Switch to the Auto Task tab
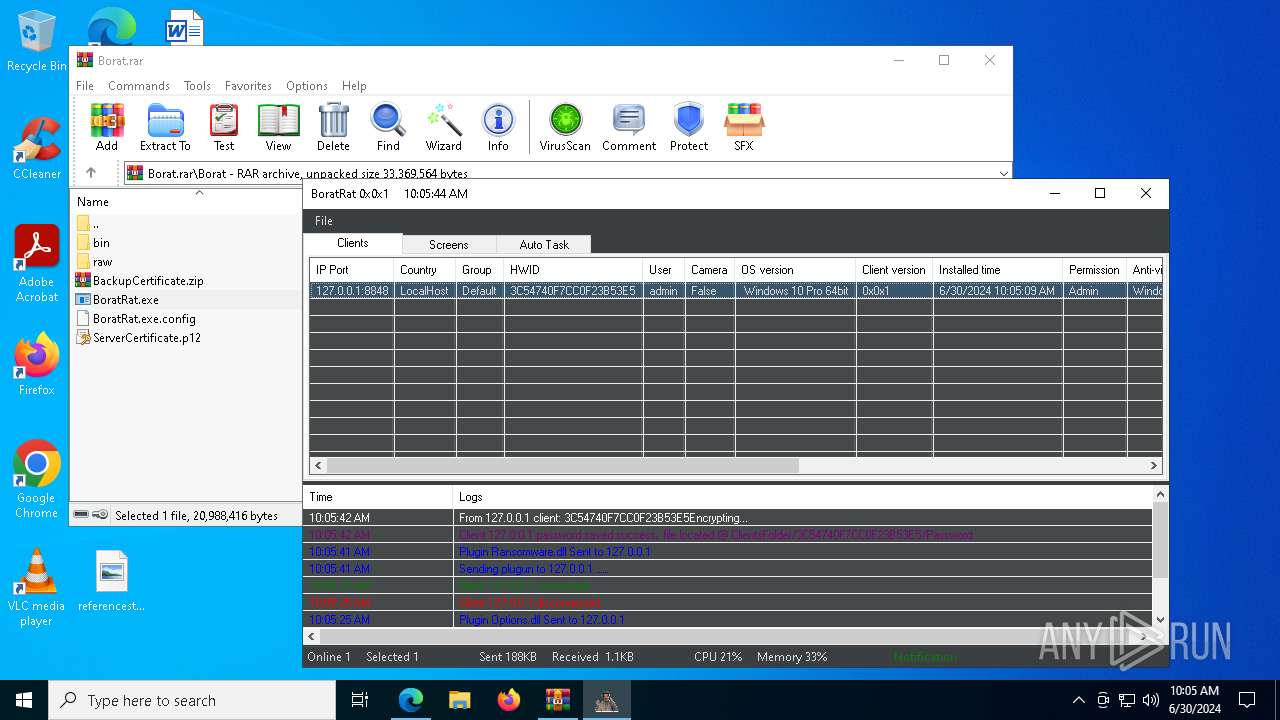Screen dimensions: 1280x720 [544, 245]
